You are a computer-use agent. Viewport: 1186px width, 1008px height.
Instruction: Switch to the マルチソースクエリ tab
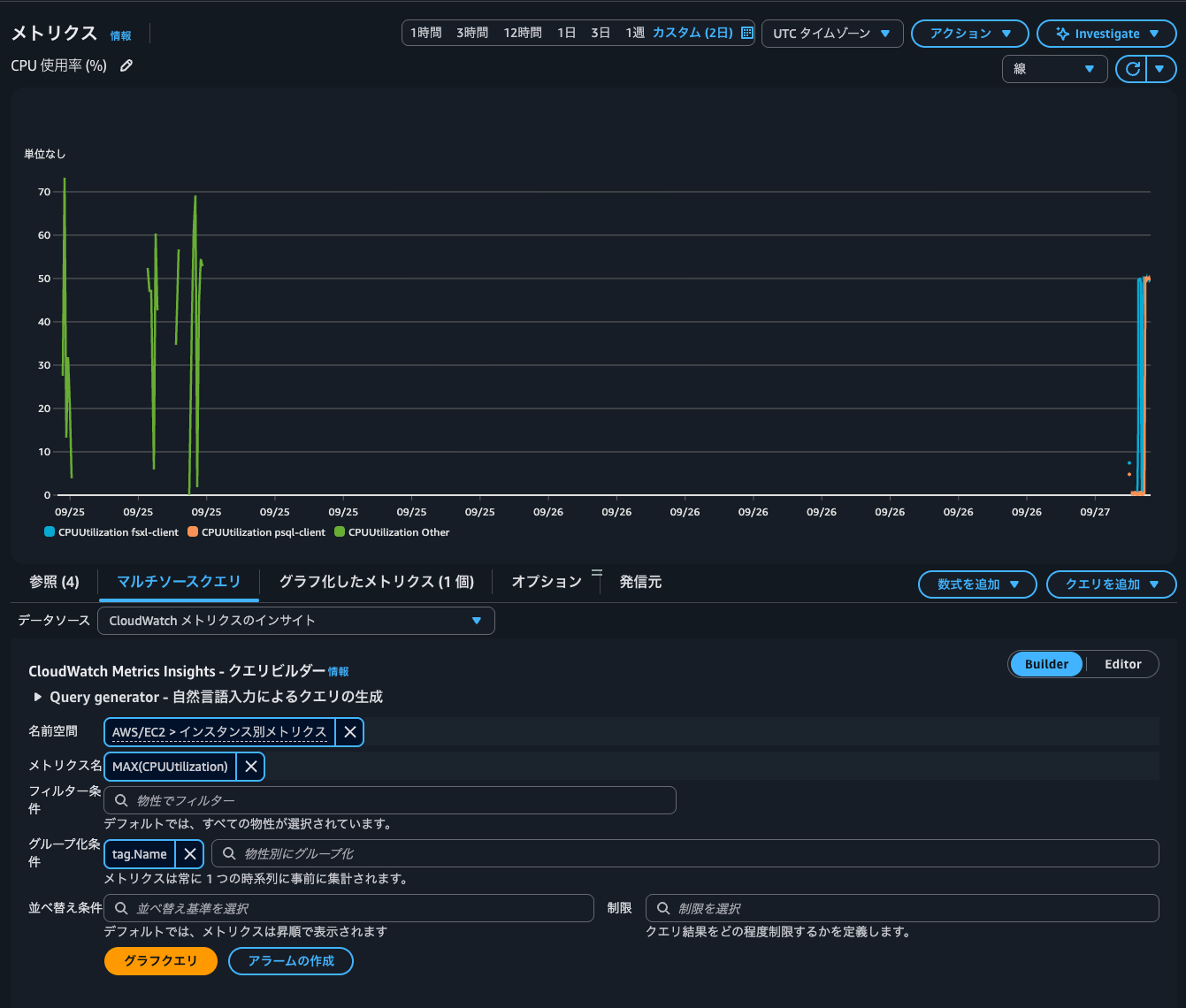[179, 582]
